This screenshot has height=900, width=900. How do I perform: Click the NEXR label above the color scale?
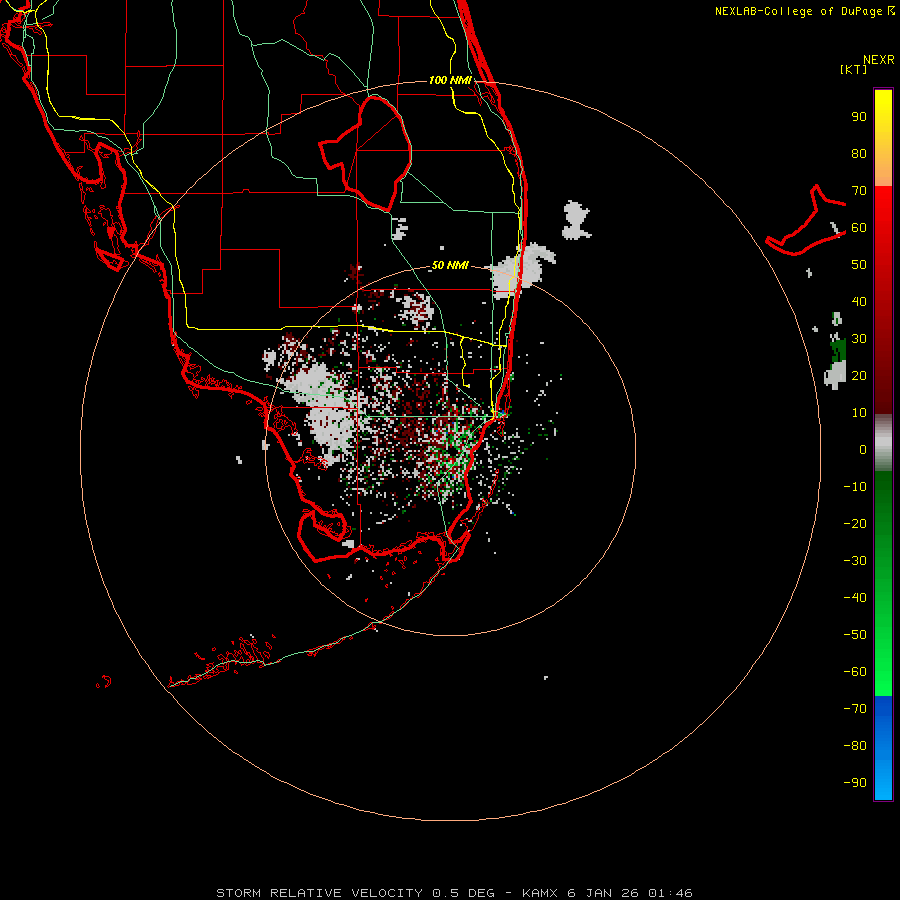(x=878, y=60)
